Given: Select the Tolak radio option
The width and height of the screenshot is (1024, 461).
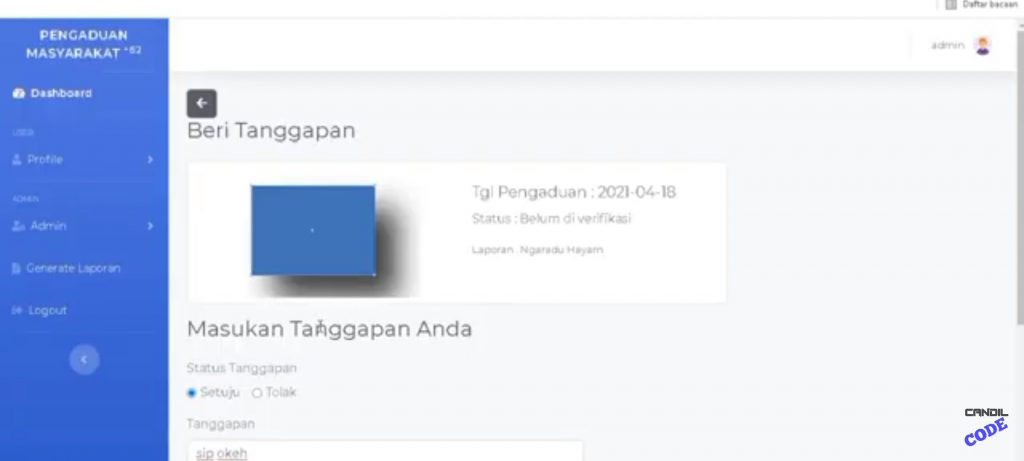Looking at the screenshot, I should coord(257,393).
